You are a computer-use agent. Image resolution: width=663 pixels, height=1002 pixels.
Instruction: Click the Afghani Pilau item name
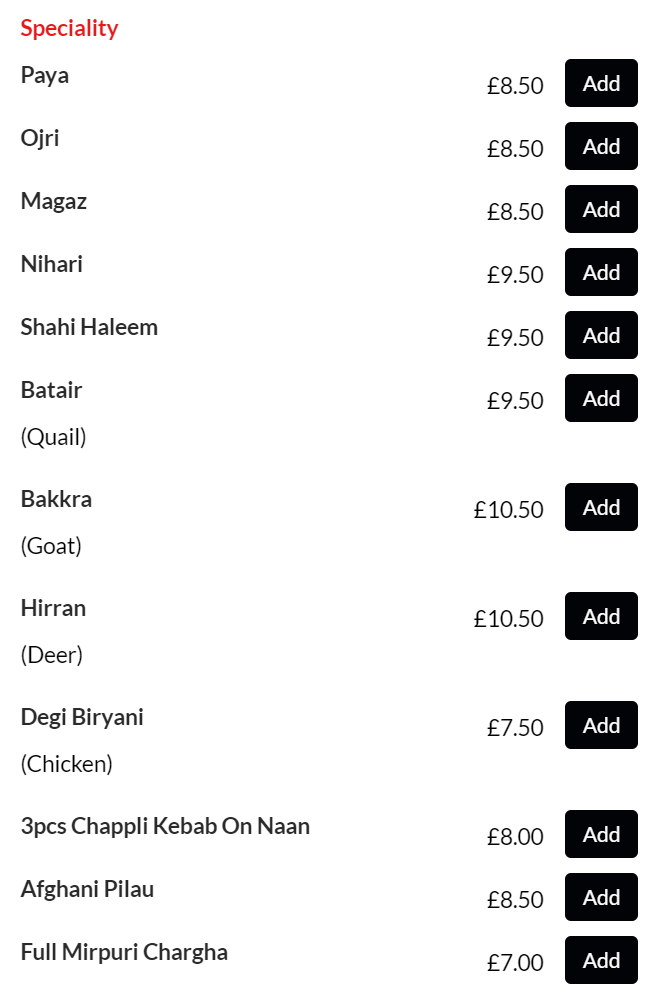pyautogui.click(x=87, y=889)
